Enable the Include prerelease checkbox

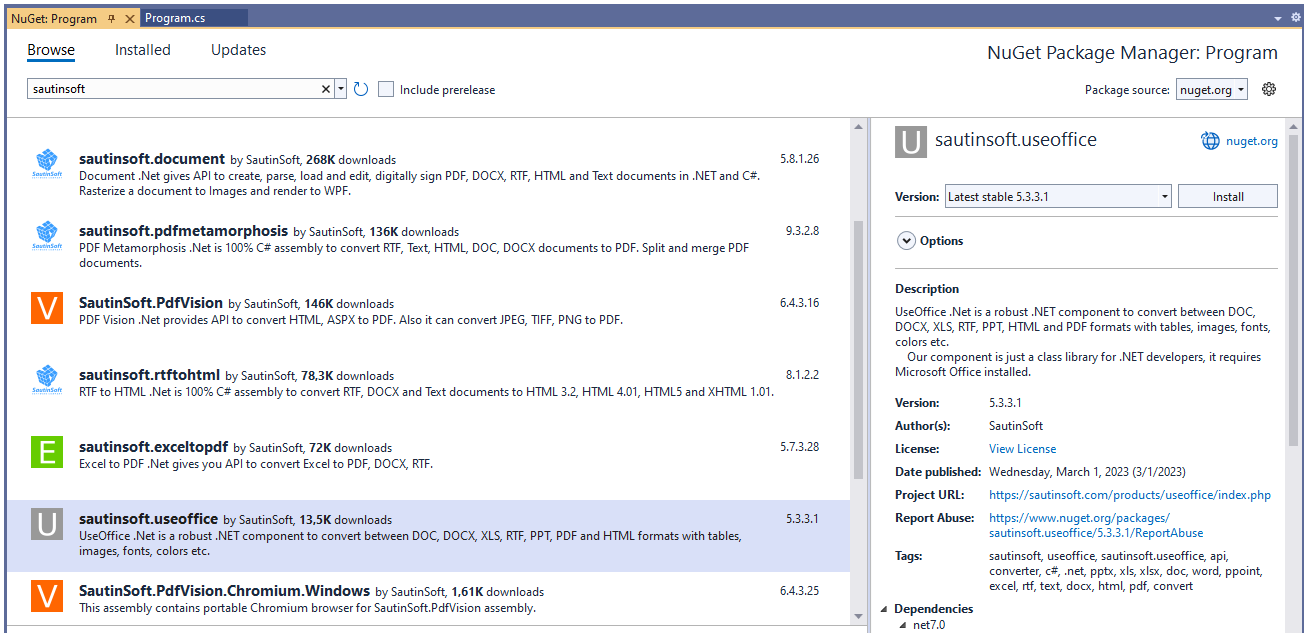[x=386, y=89]
